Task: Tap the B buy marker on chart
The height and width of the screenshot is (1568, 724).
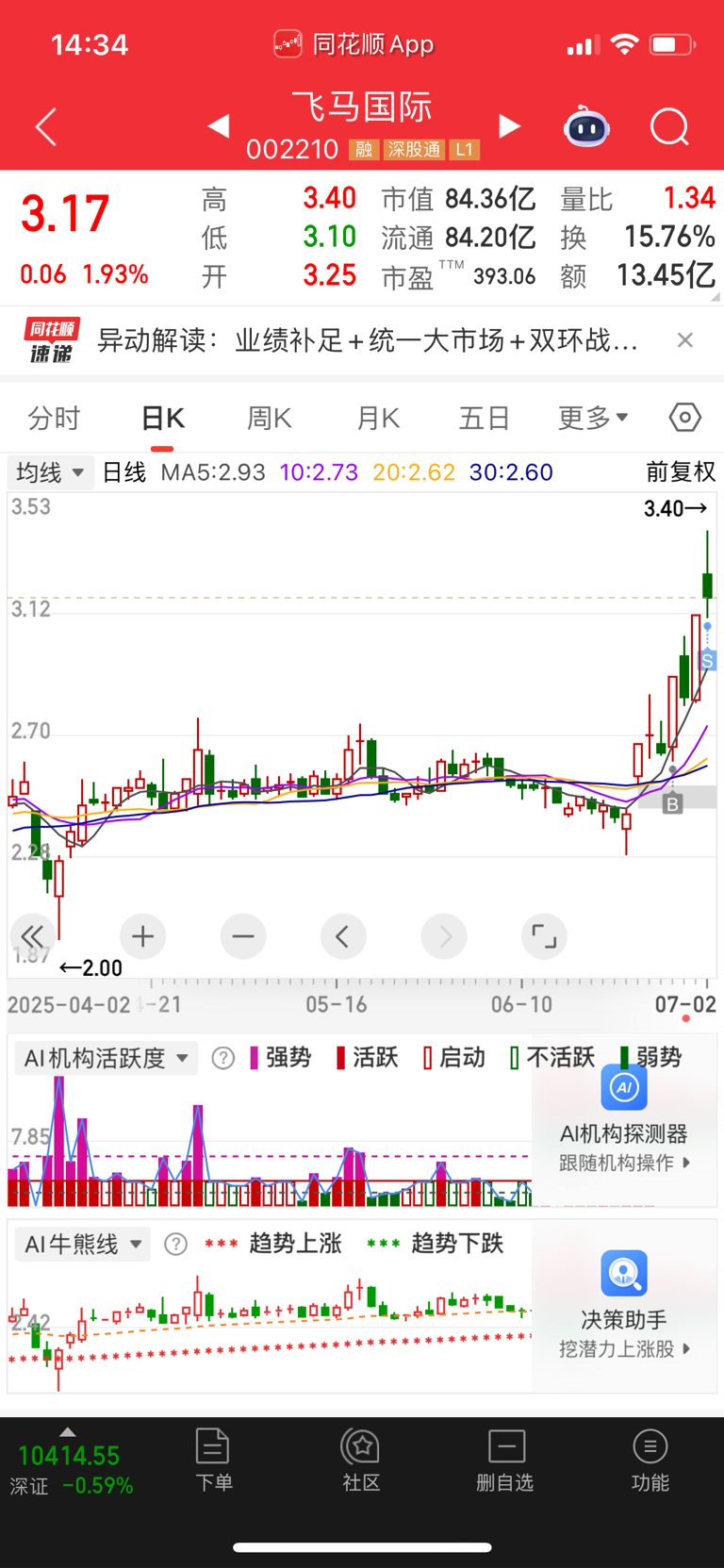Action: pos(672,804)
